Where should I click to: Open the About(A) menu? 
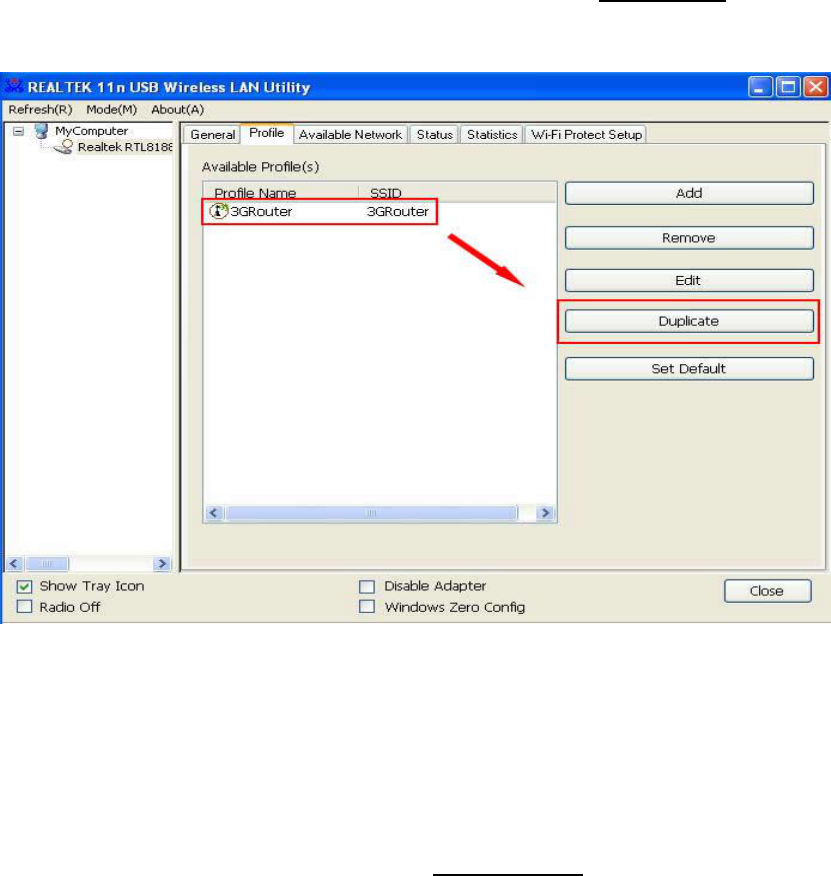(x=177, y=110)
